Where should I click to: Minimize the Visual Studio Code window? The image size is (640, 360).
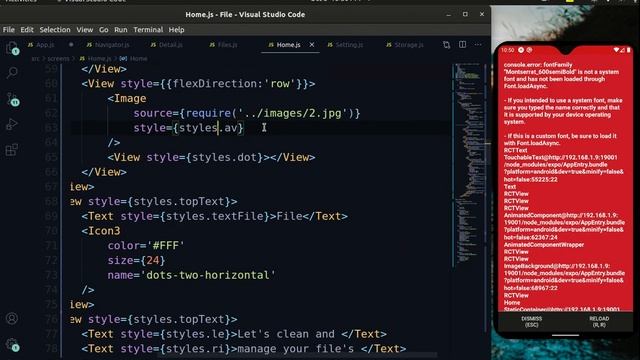449,14
